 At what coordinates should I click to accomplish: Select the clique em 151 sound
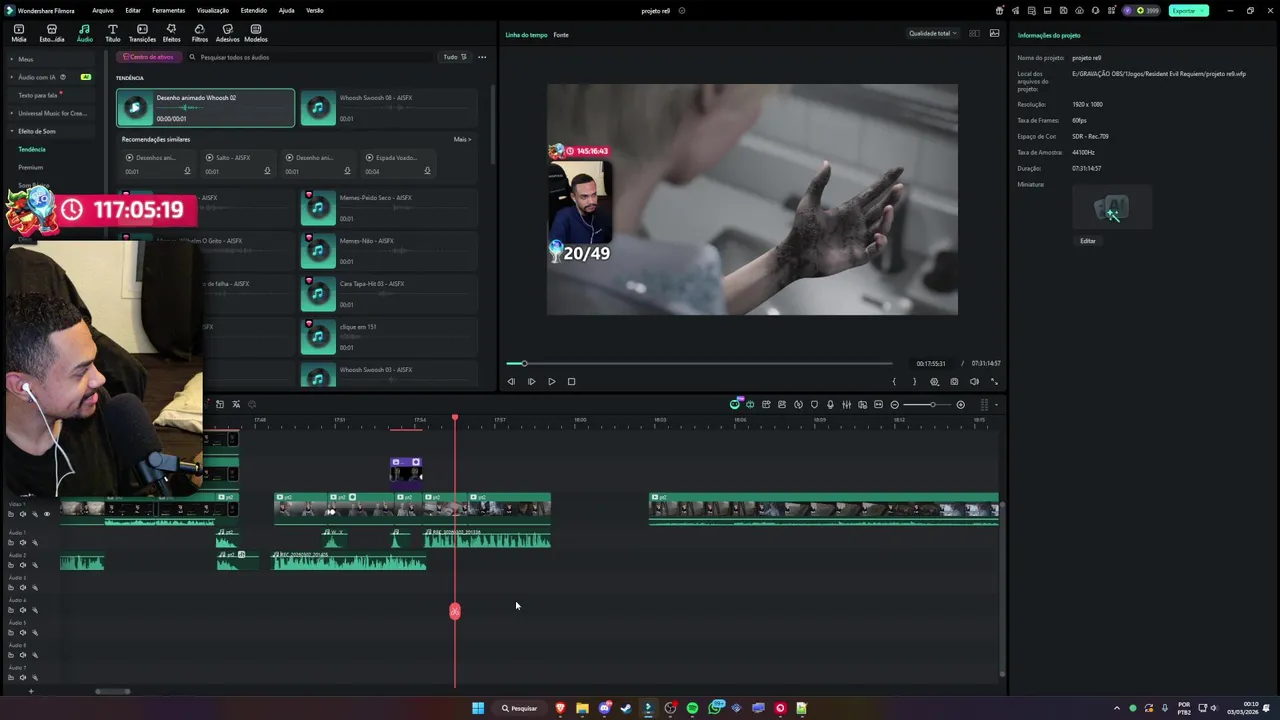(388, 337)
